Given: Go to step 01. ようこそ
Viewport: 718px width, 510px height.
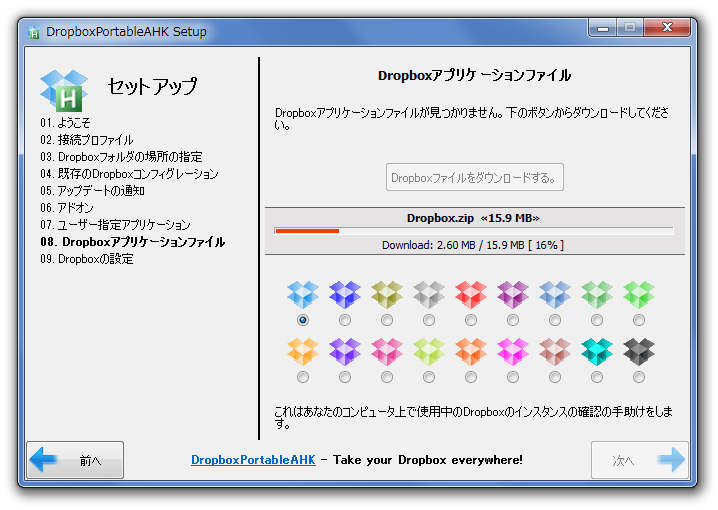Looking at the screenshot, I should pyautogui.click(x=65, y=123).
